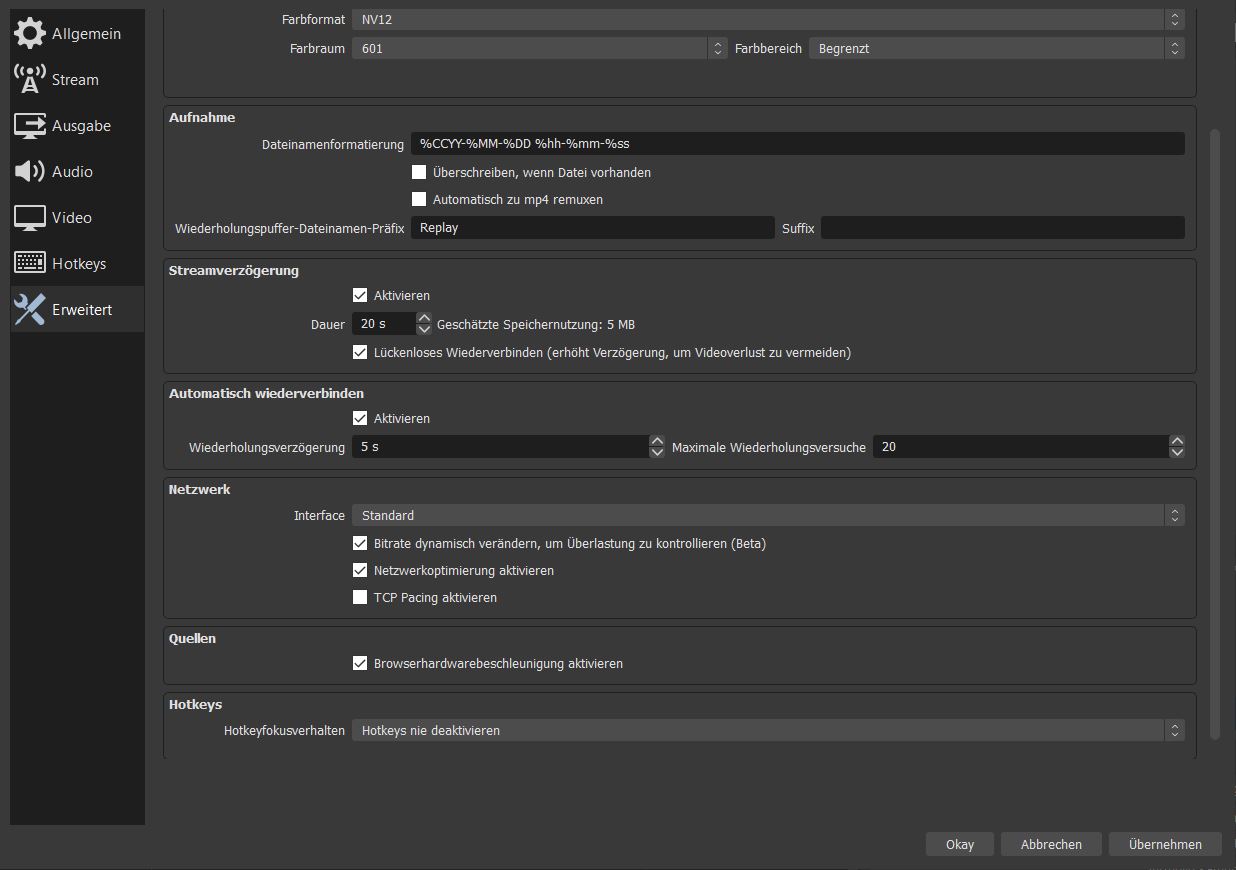Click the settings vertical scrollbar
1236x870 pixels.
coord(1215,430)
